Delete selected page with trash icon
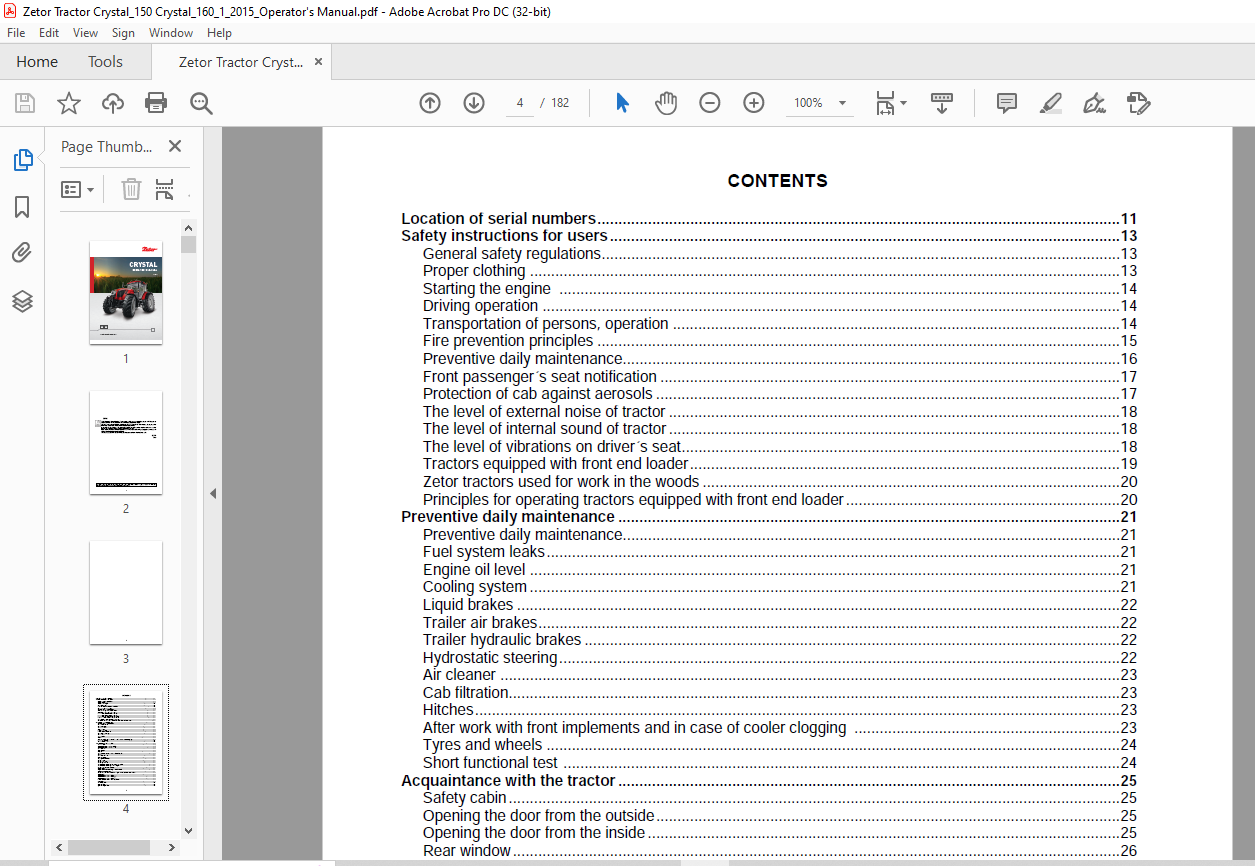 (x=131, y=189)
